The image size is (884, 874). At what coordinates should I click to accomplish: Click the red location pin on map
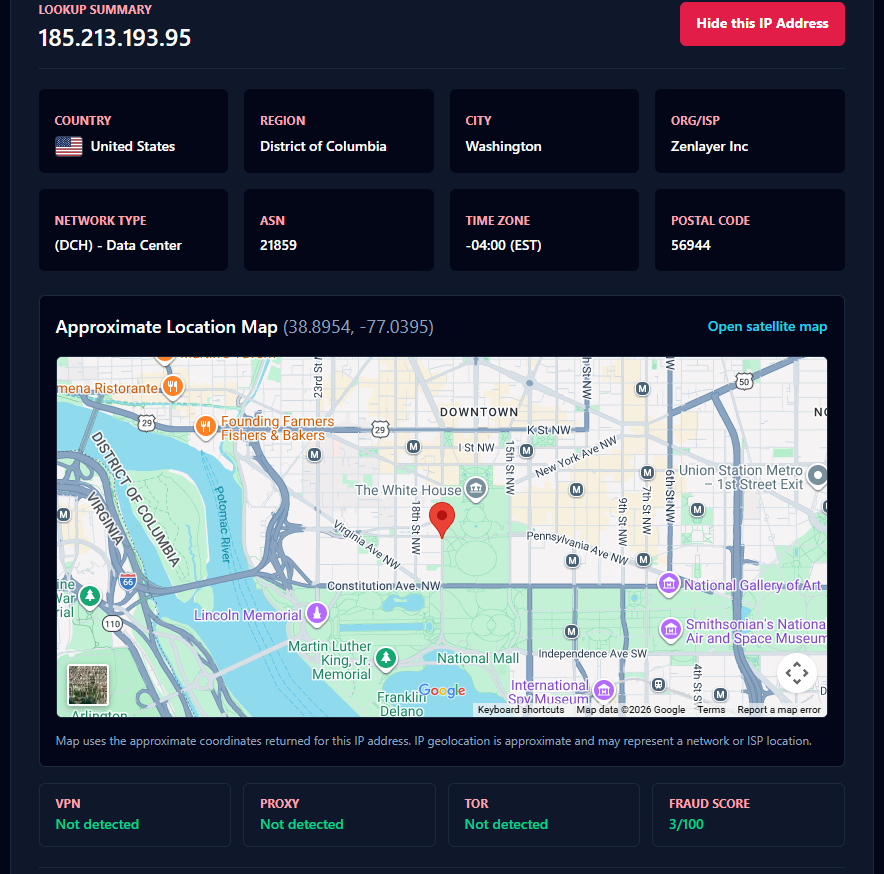[442, 520]
